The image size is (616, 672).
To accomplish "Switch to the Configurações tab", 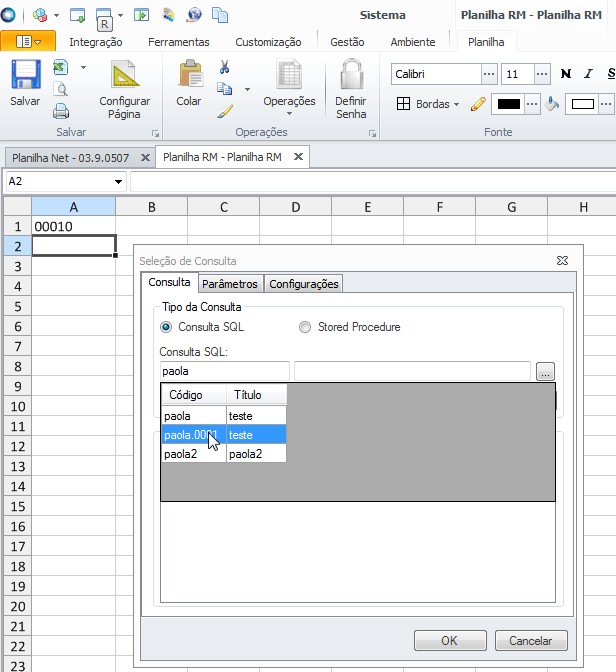I will coord(303,284).
